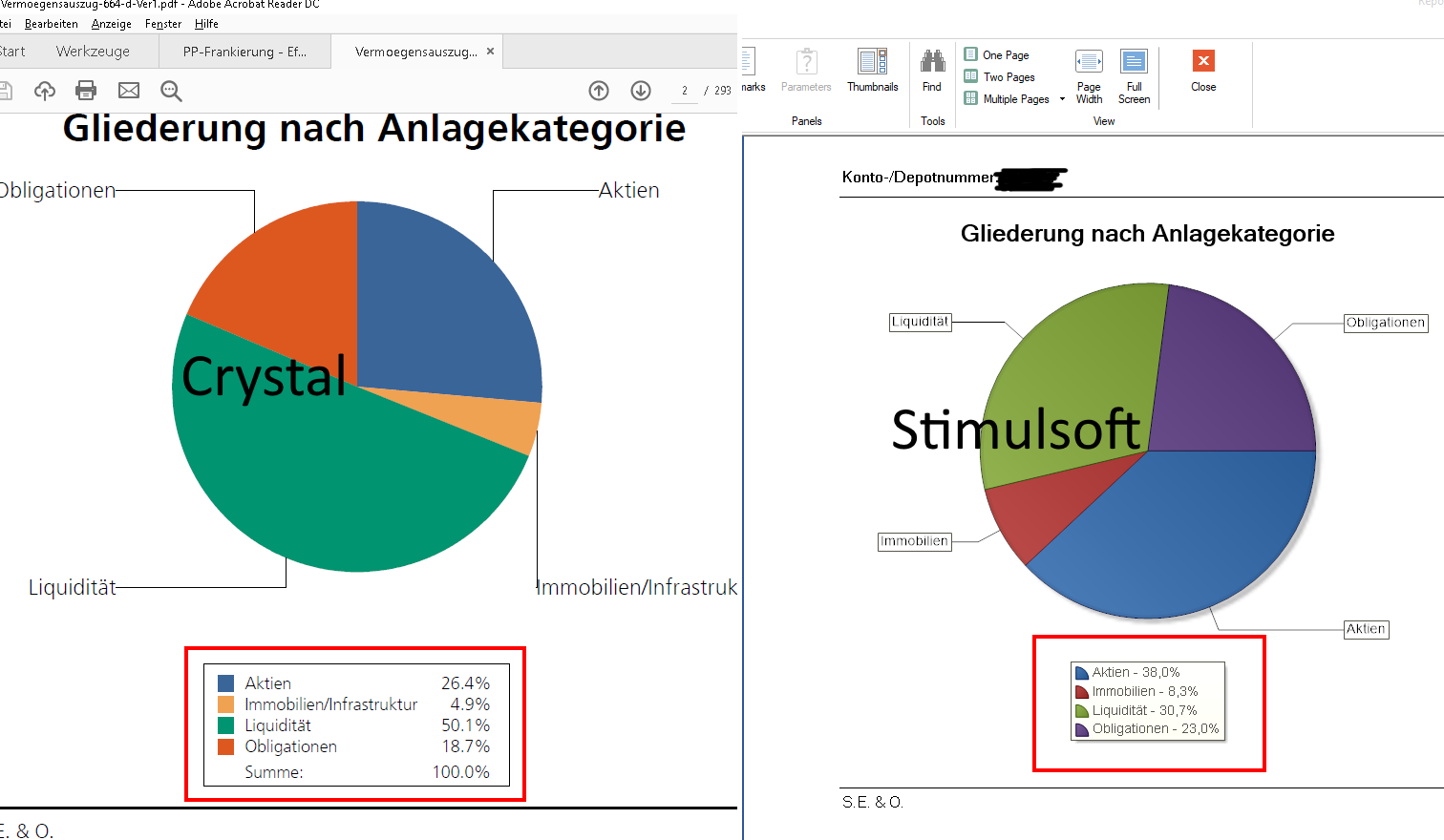Select the One Page view
1444x840 pixels.
pyautogui.click(x=996, y=55)
